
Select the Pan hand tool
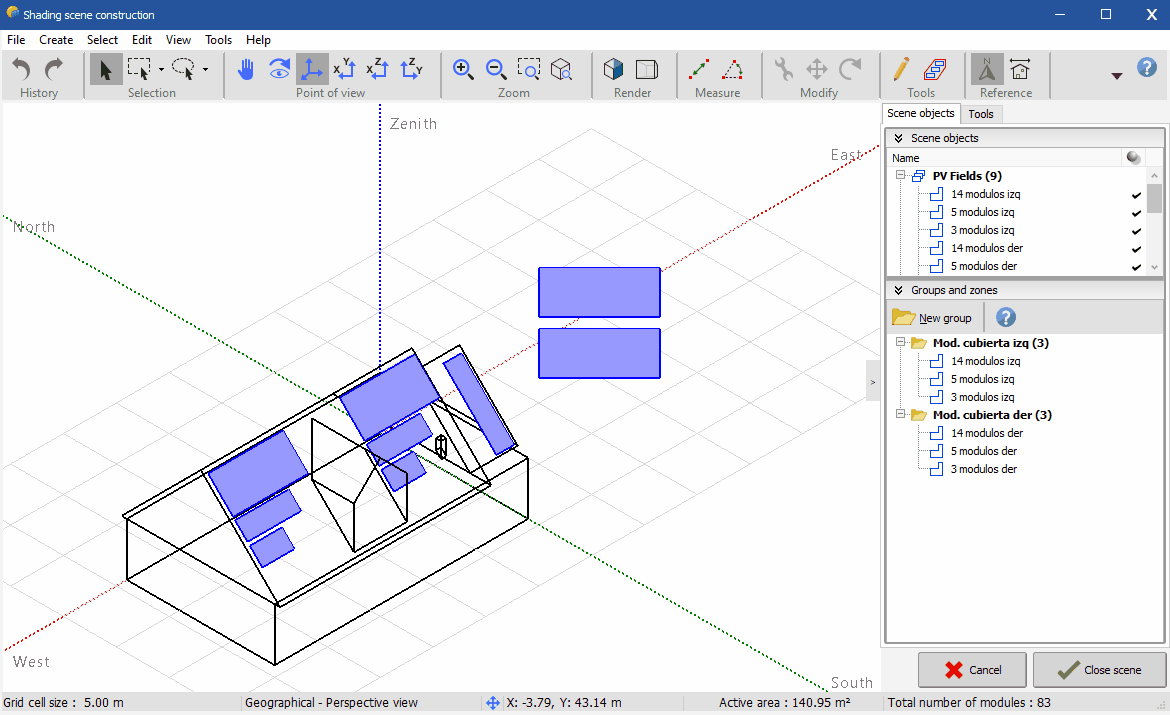tap(246, 69)
